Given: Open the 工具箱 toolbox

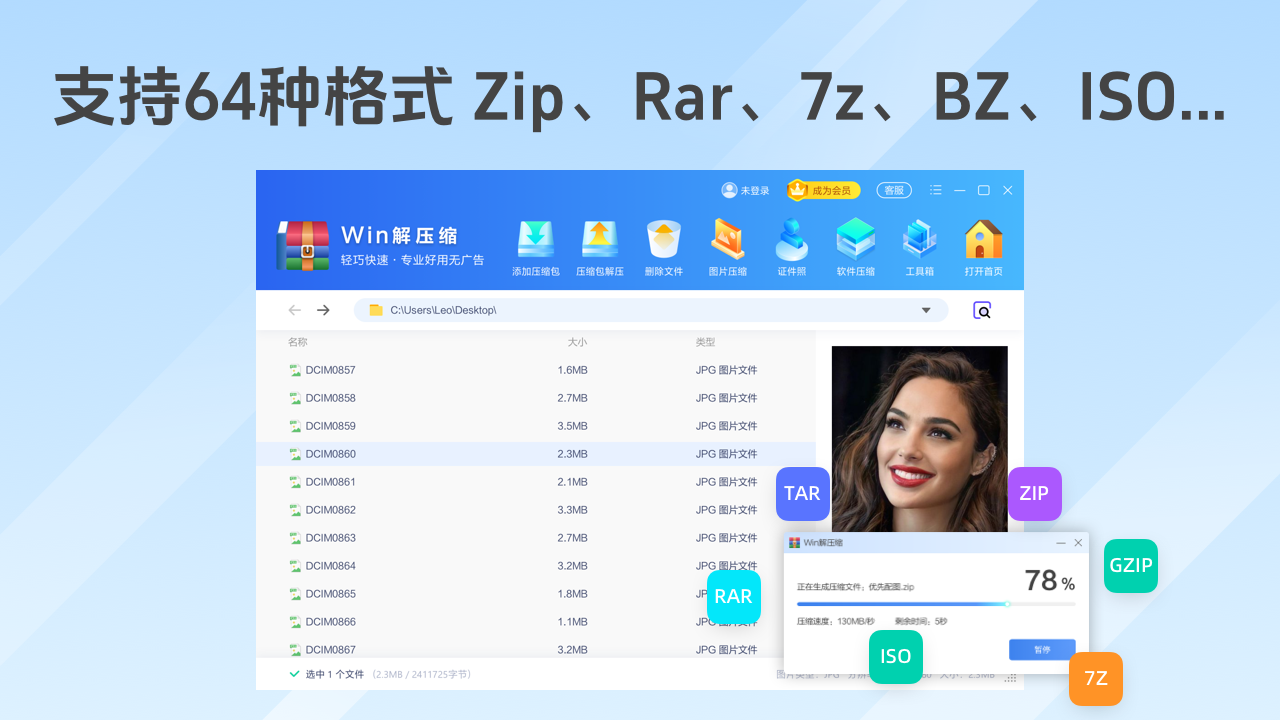Looking at the screenshot, I should [919, 245].
